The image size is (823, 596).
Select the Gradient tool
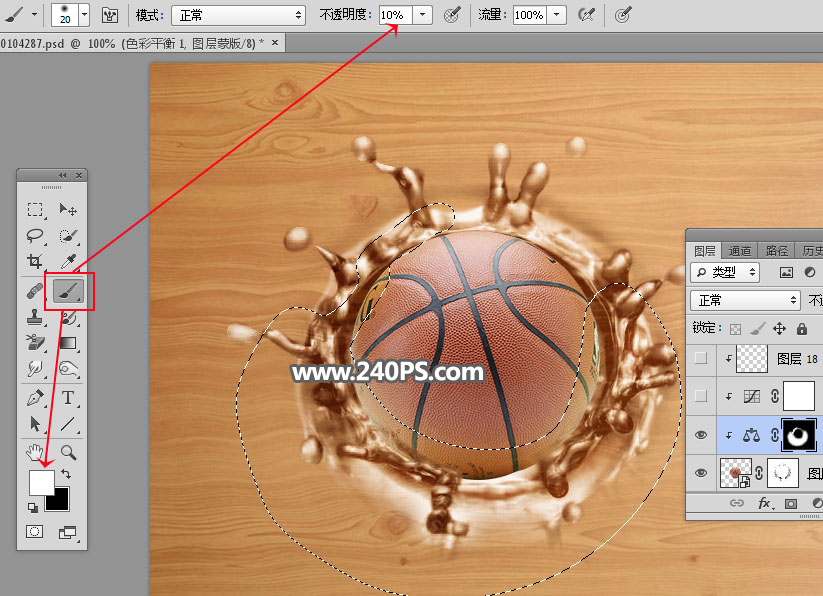tap(68, 343)
